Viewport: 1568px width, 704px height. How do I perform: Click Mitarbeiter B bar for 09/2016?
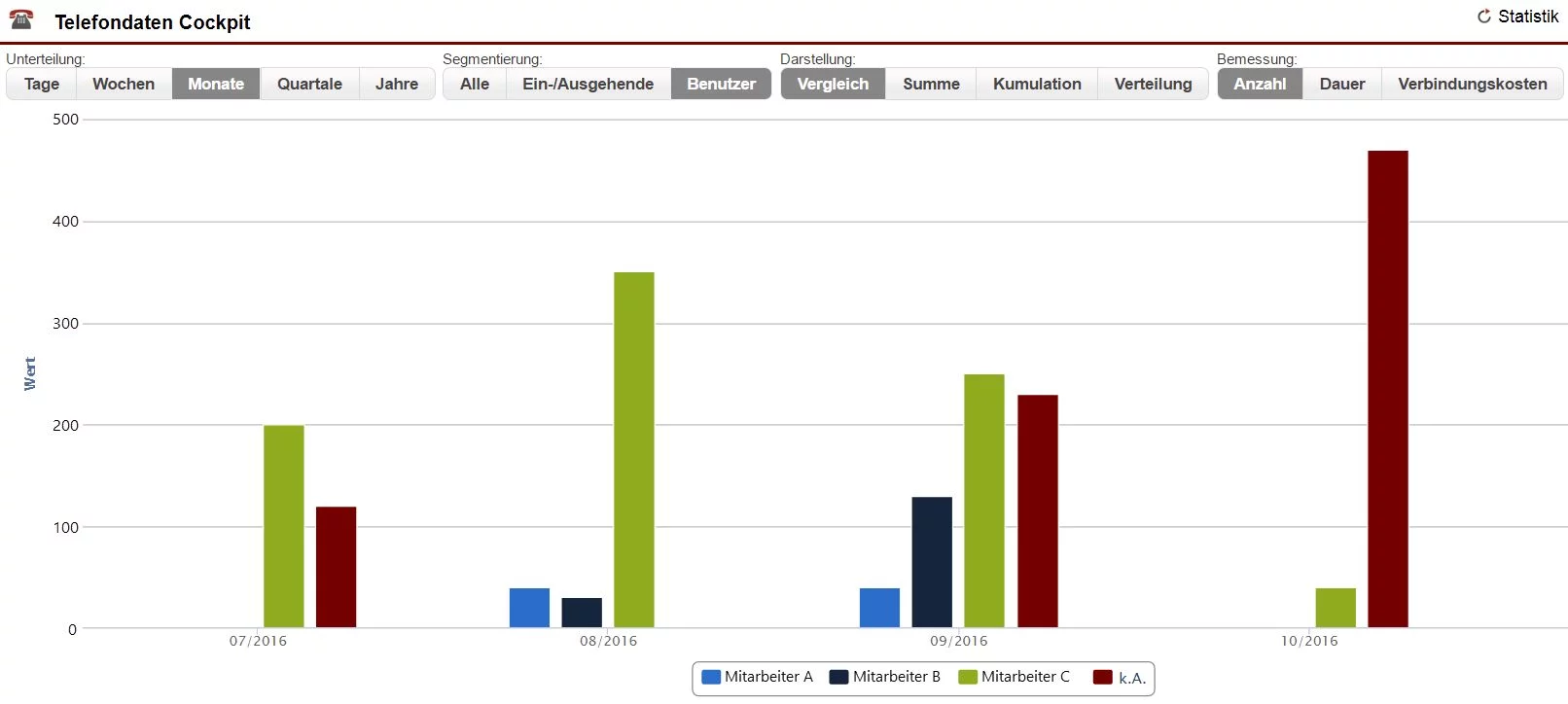coord(932,562)
